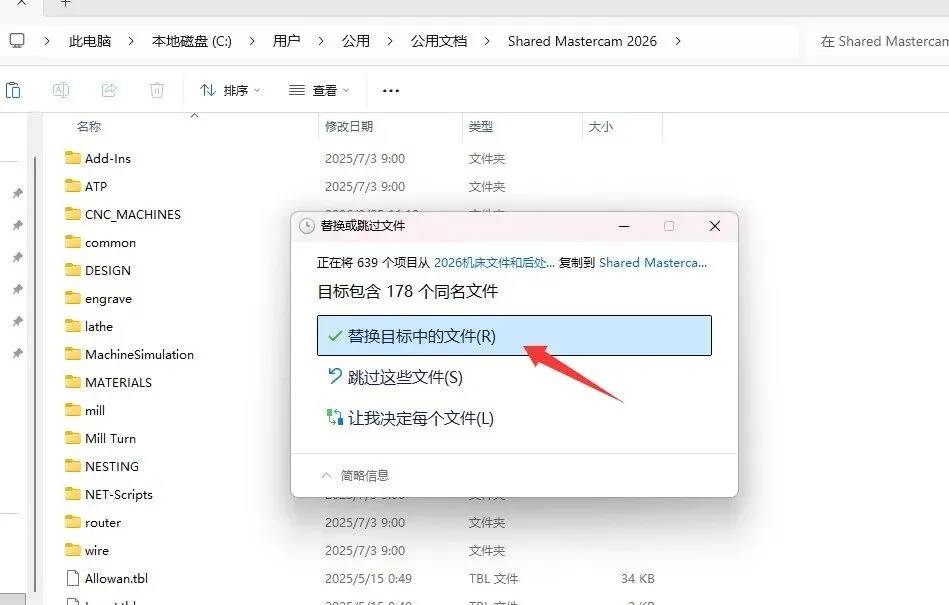Expand chevron after 本地磁盘 (C:)
Screen dimensions: 949x605
tap(252, 41)
